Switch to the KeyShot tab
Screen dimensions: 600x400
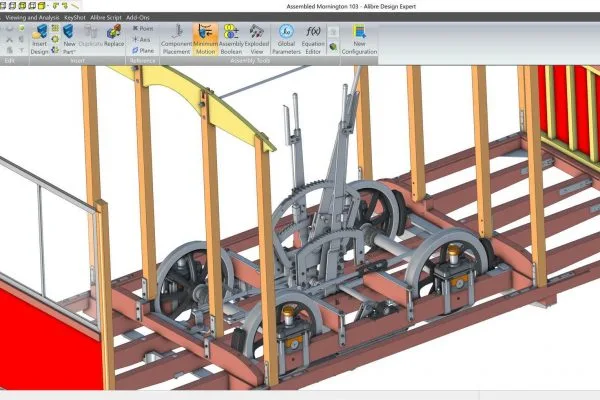coord(75,18)
